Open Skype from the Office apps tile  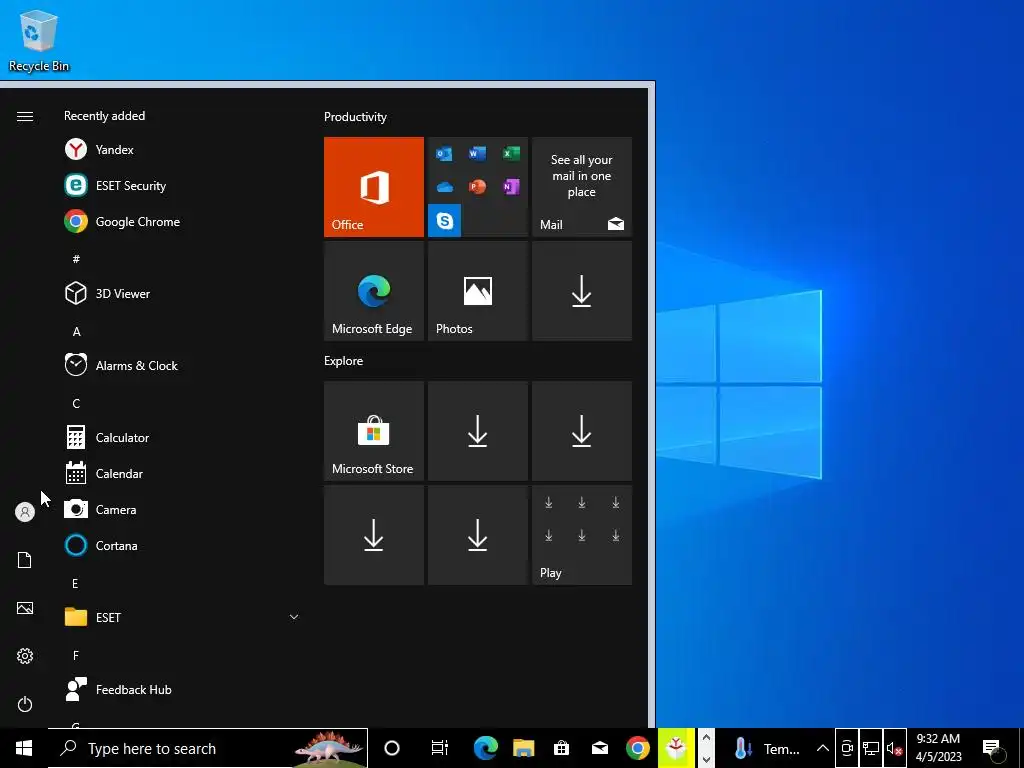tap(444, 221)
